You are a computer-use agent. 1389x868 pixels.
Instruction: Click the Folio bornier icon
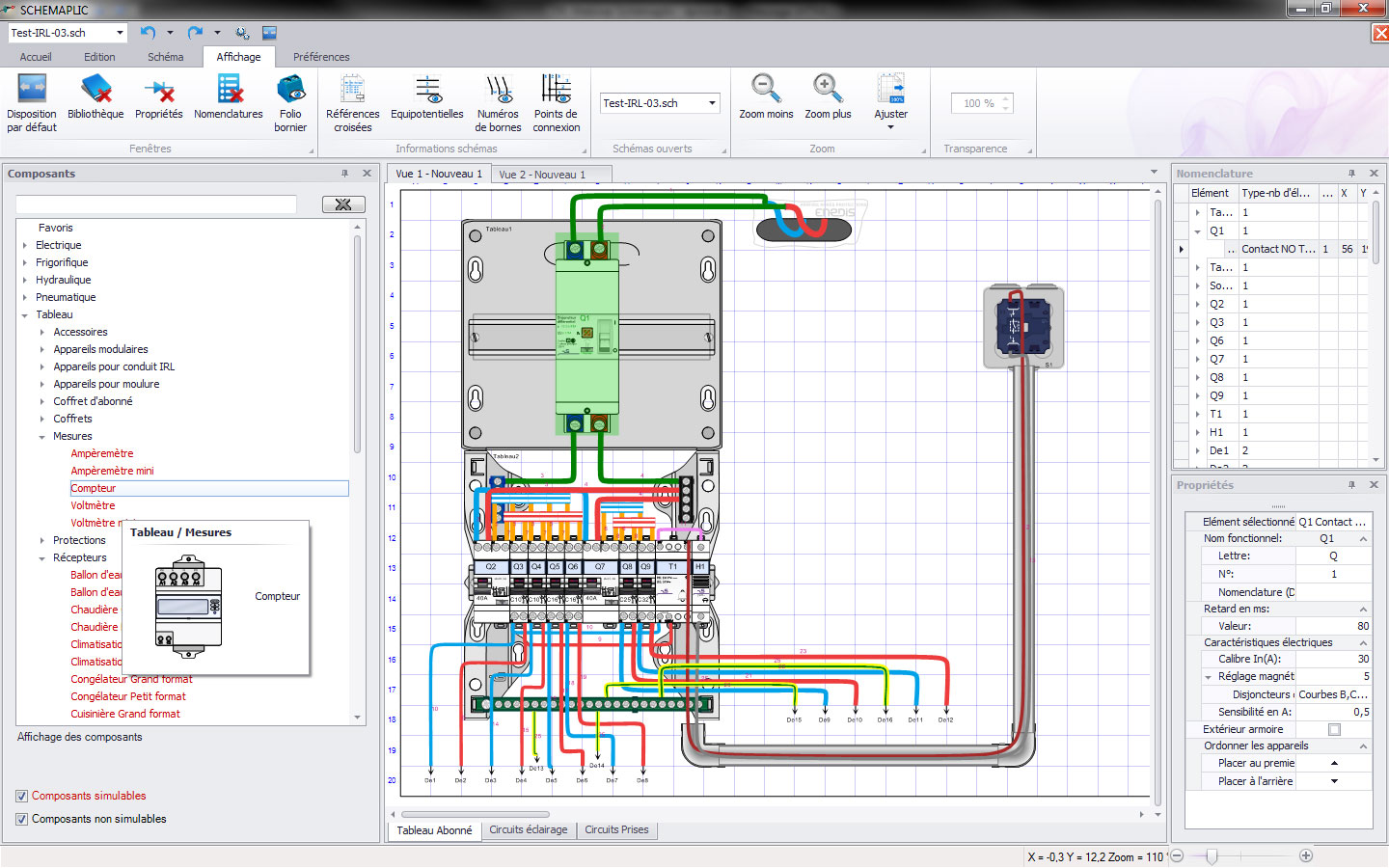pyautogui.click(x=290, y=93)
